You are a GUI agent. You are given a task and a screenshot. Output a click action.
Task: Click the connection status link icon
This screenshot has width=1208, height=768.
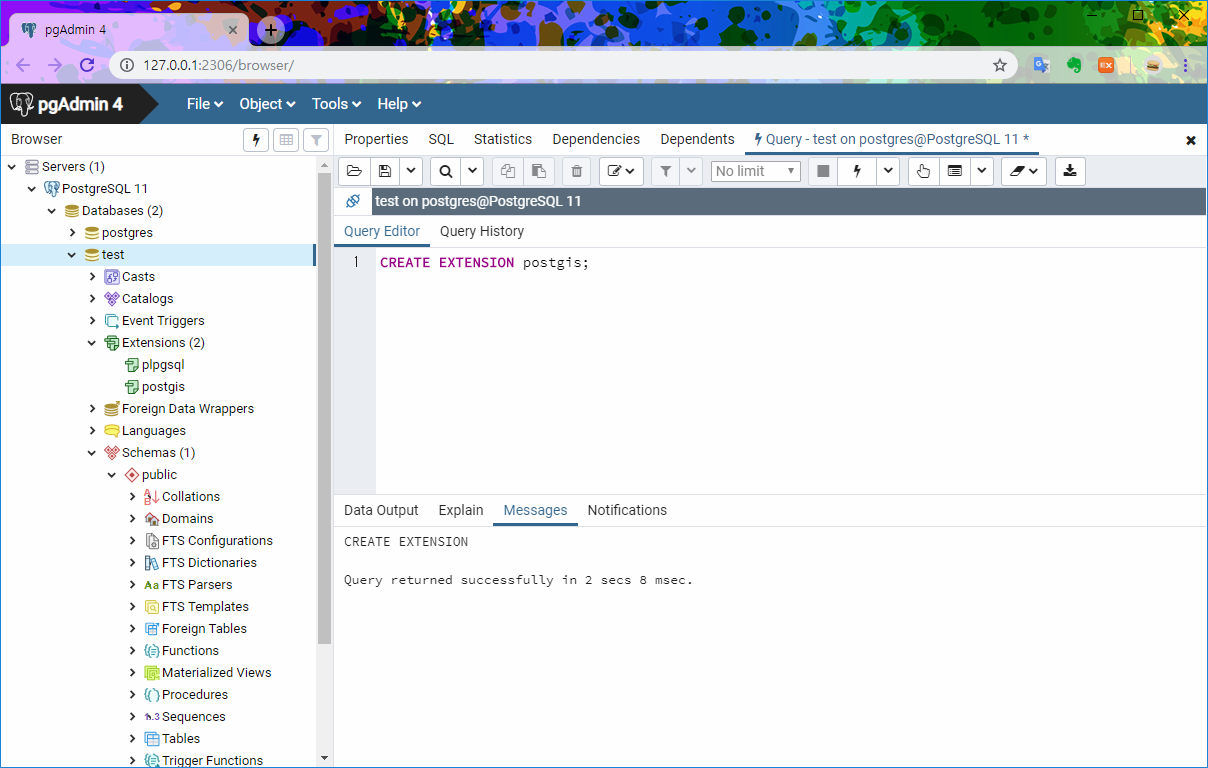353,201
